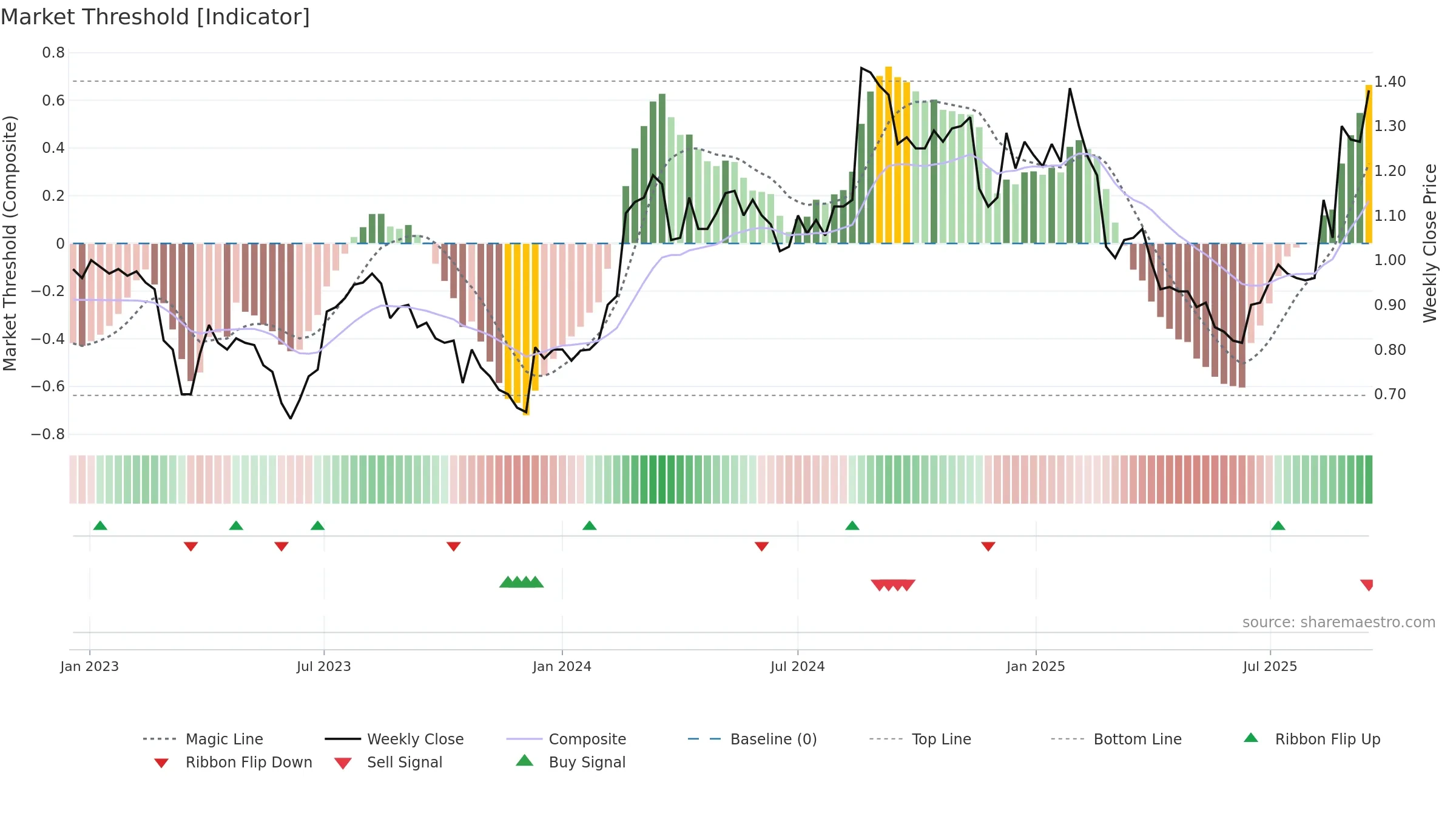Screen dimensions: 1456x819
Task: Click the 0.8 left axis tick
Action: point(53,53)
